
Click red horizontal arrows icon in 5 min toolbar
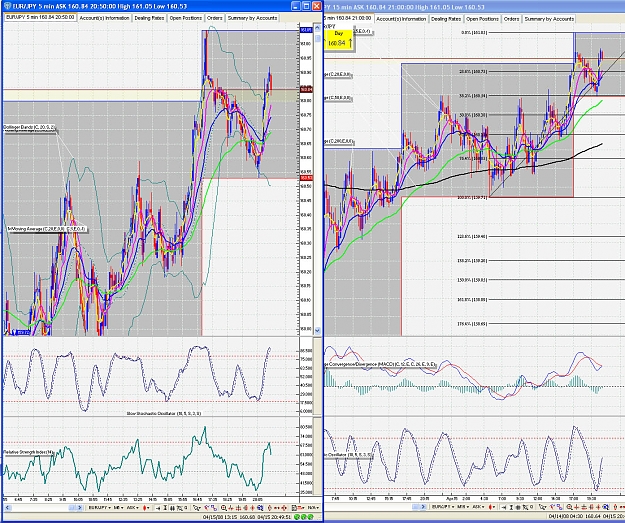pos(277,508)
